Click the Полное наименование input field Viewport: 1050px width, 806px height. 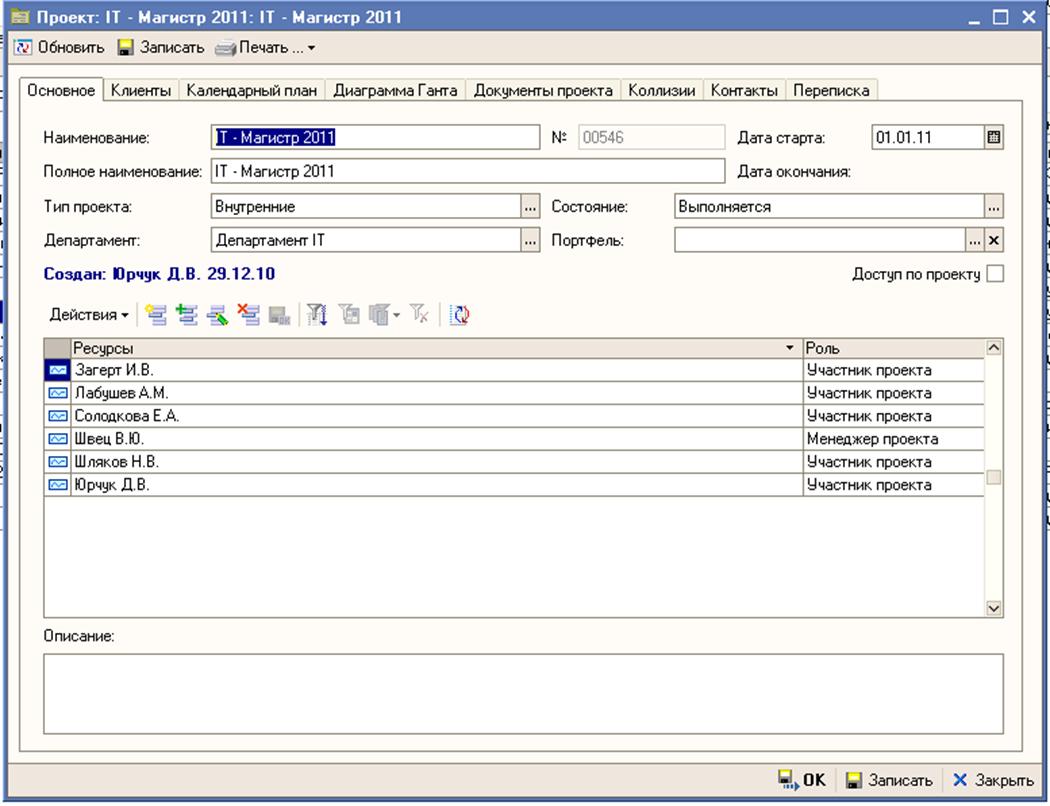pos(467,171)
